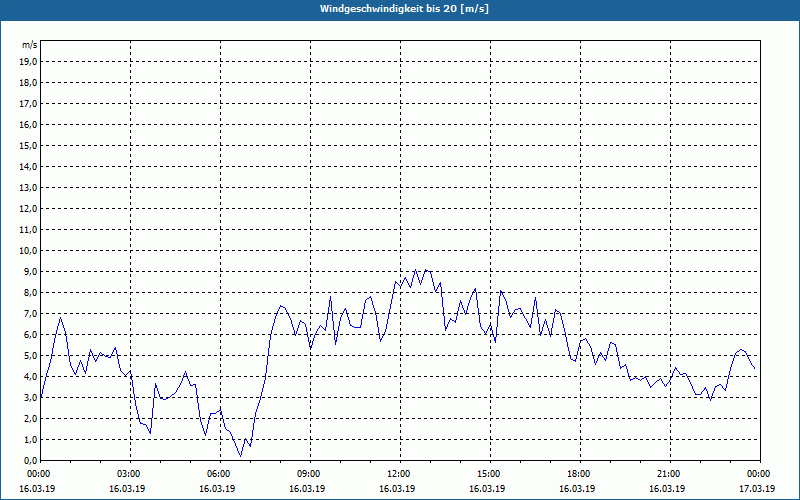Click the 06:00 time axis label

pyautogui.click(x=218, y=474)
